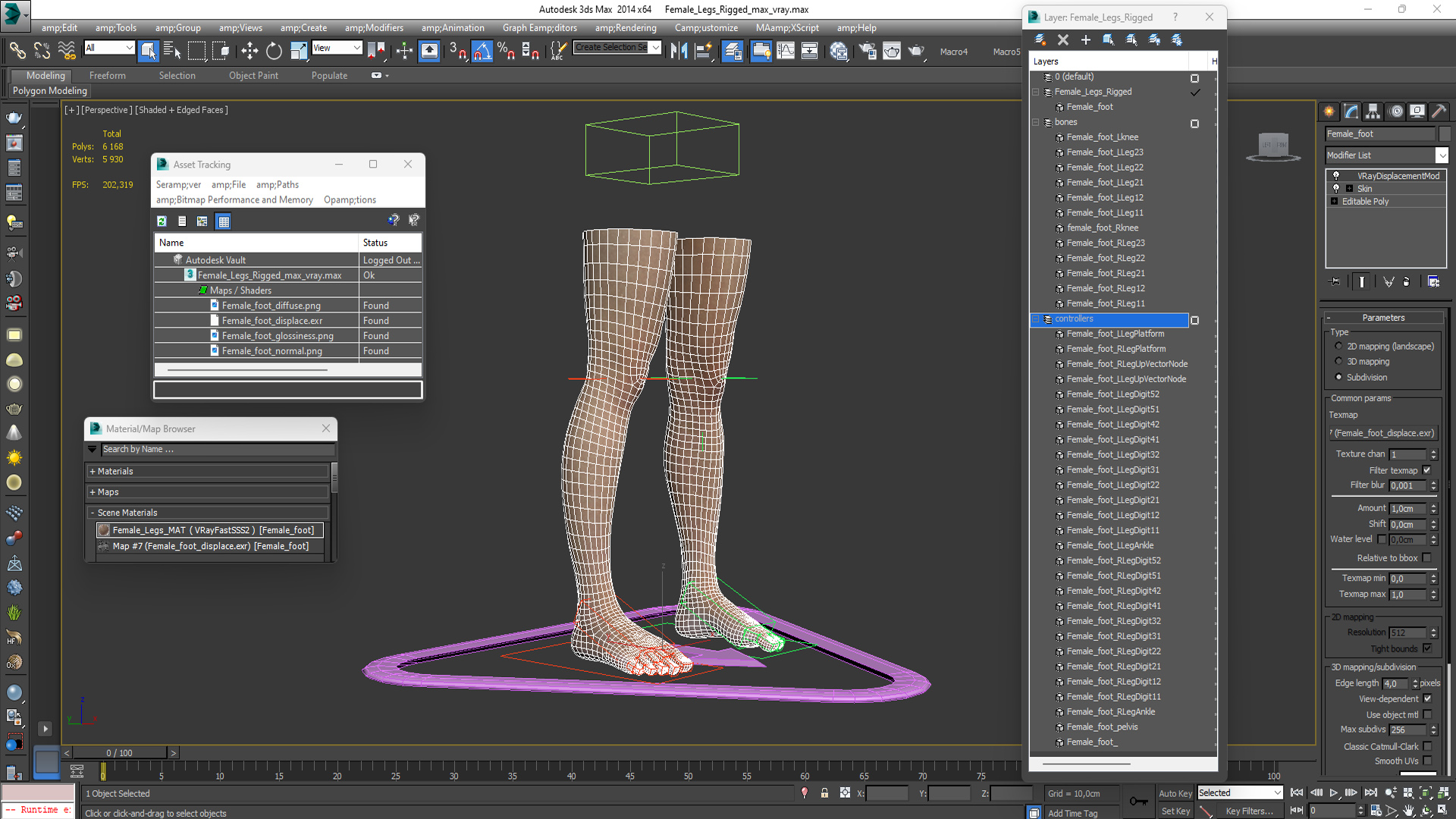The height and width of the screenshot is (819, 1456).
Task: Activate the Select and Move tool
Action: click(x=249, y=51)
